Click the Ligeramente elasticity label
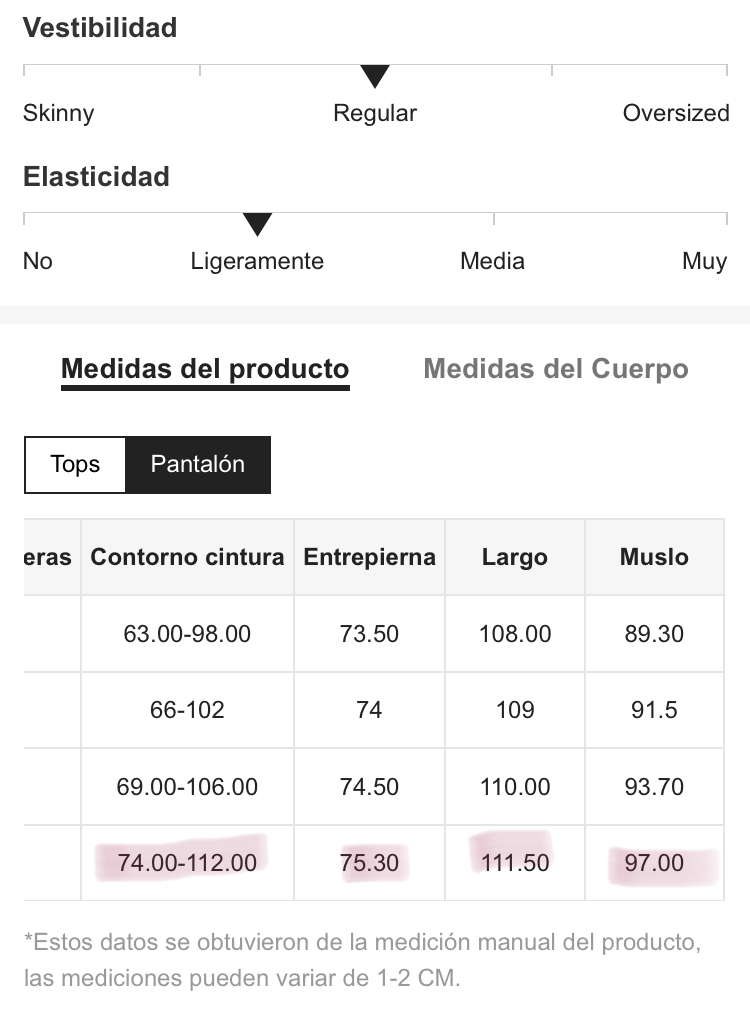Viewport: 750px width, 1017px height. click(257, 261)
